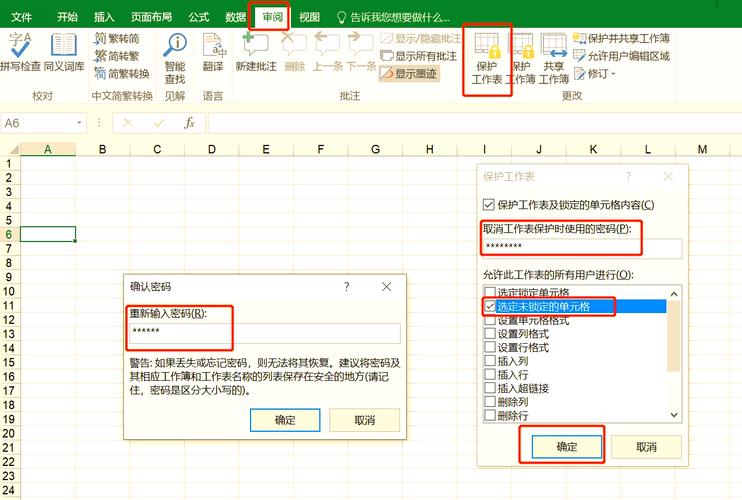
Task: Click the Tell Me lightbulb search box
Action: [x=393, y=18]
